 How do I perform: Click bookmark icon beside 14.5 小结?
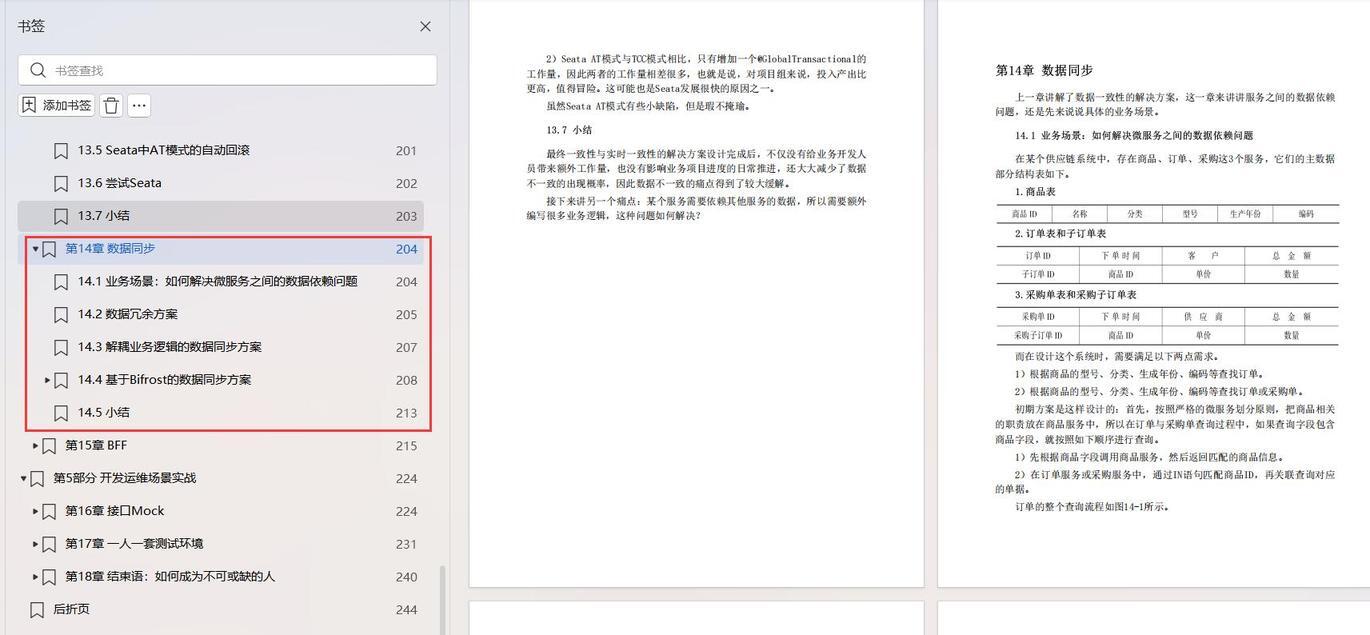(x=61, y=413)
